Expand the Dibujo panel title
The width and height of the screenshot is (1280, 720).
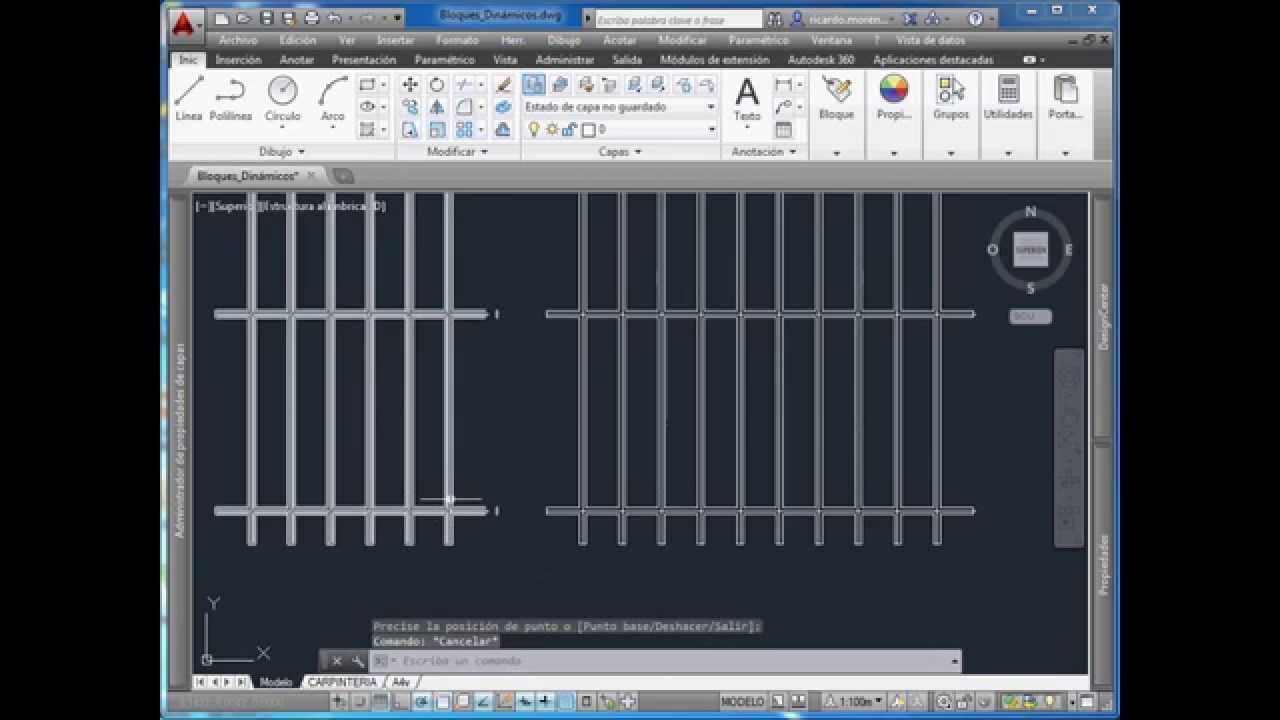(x=282, y=152)
